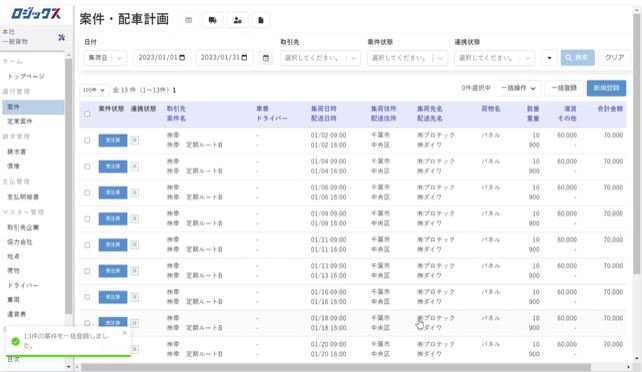Click the end date field 2023/01/31
The image size is (642, 372).
coord(224,58)
